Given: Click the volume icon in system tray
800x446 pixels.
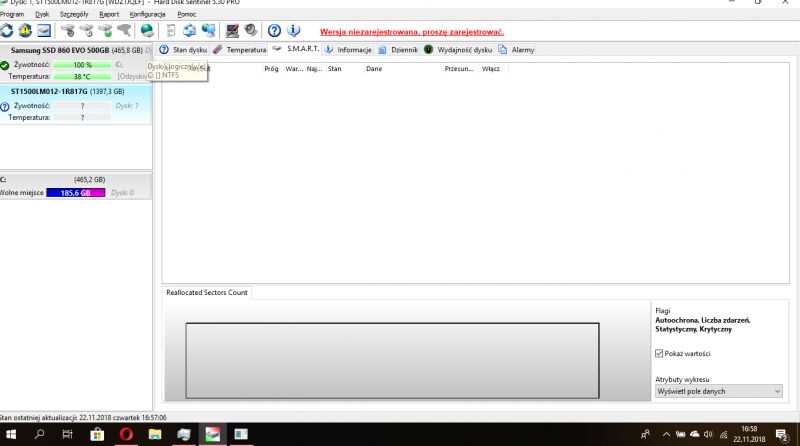Looking at the screenshot, I should click(708, 434).
